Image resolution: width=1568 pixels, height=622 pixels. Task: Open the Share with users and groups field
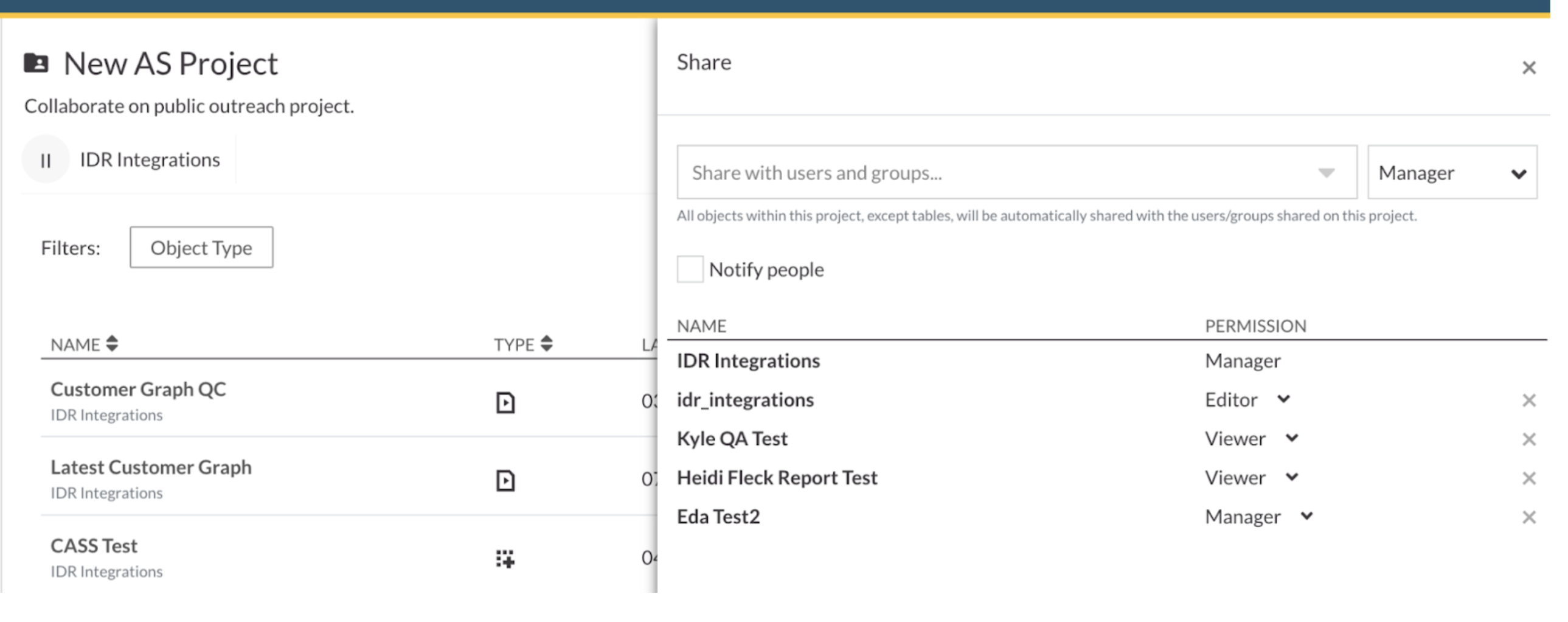coord(1016,172)
